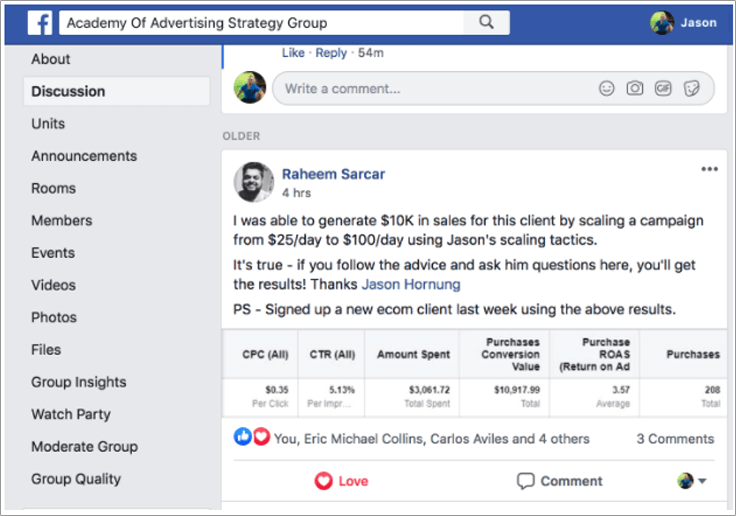This screenshot has width=736, height=516.
Task: Open Raheem Sarcar's profile link
Action: (x=333, y=174)
